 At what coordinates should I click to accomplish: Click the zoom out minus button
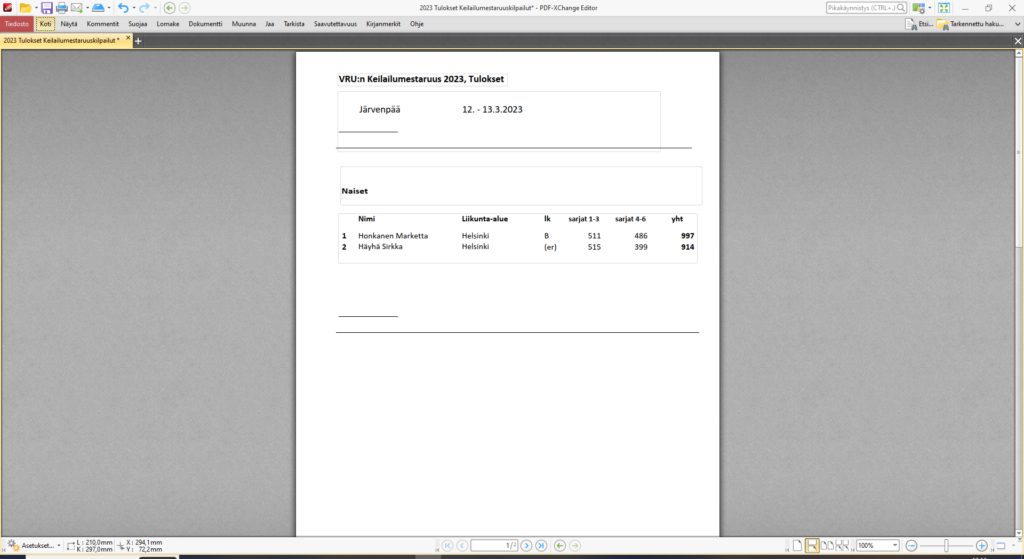click(x=911, y=545)
